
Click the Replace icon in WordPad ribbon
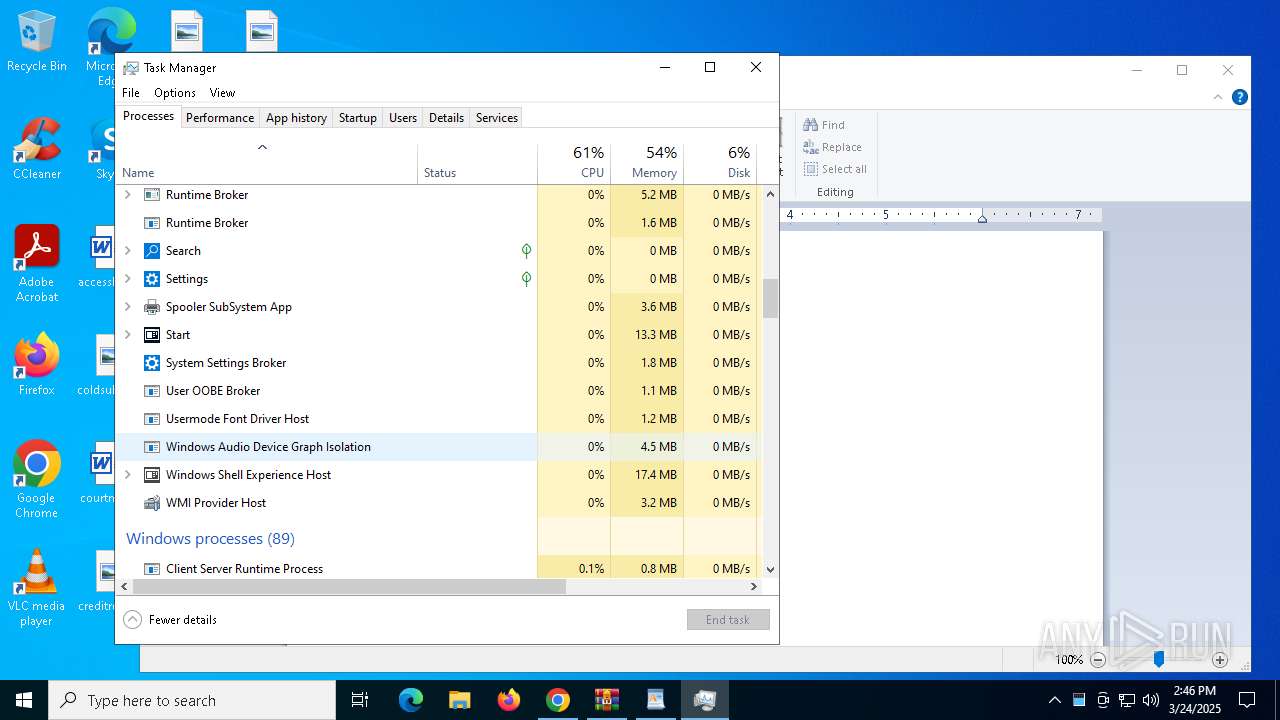pos(811,147)
